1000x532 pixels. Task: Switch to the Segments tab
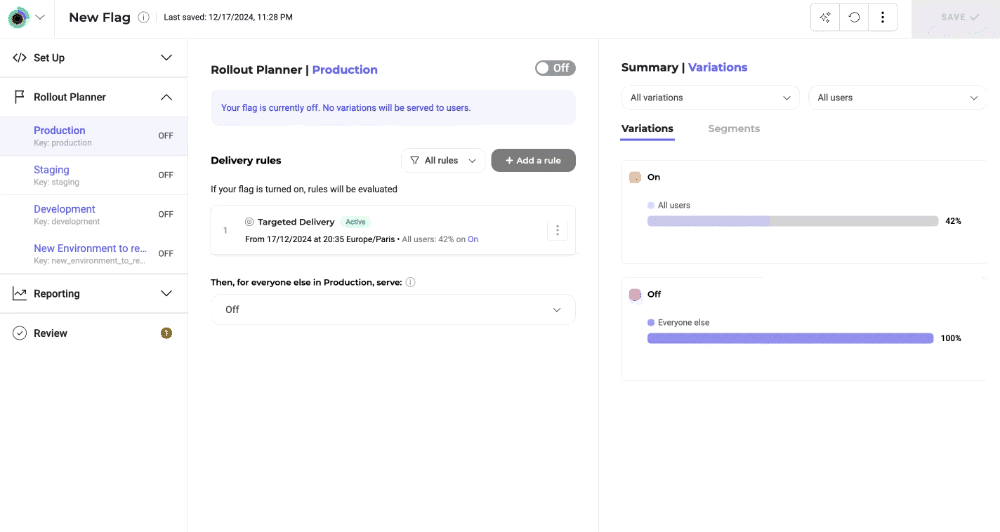(x=733, y=128)
